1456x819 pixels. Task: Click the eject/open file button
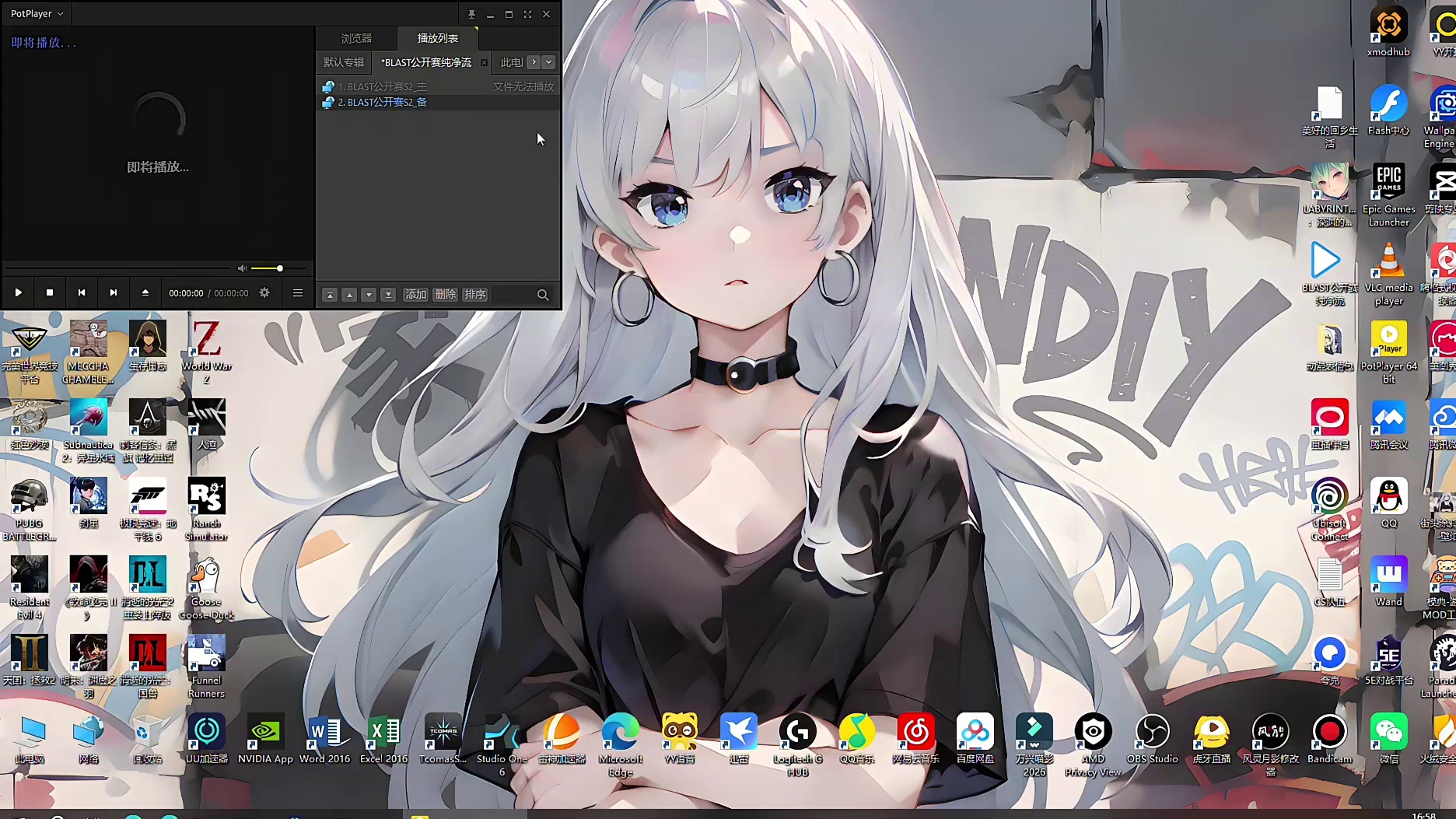point(145,292)
